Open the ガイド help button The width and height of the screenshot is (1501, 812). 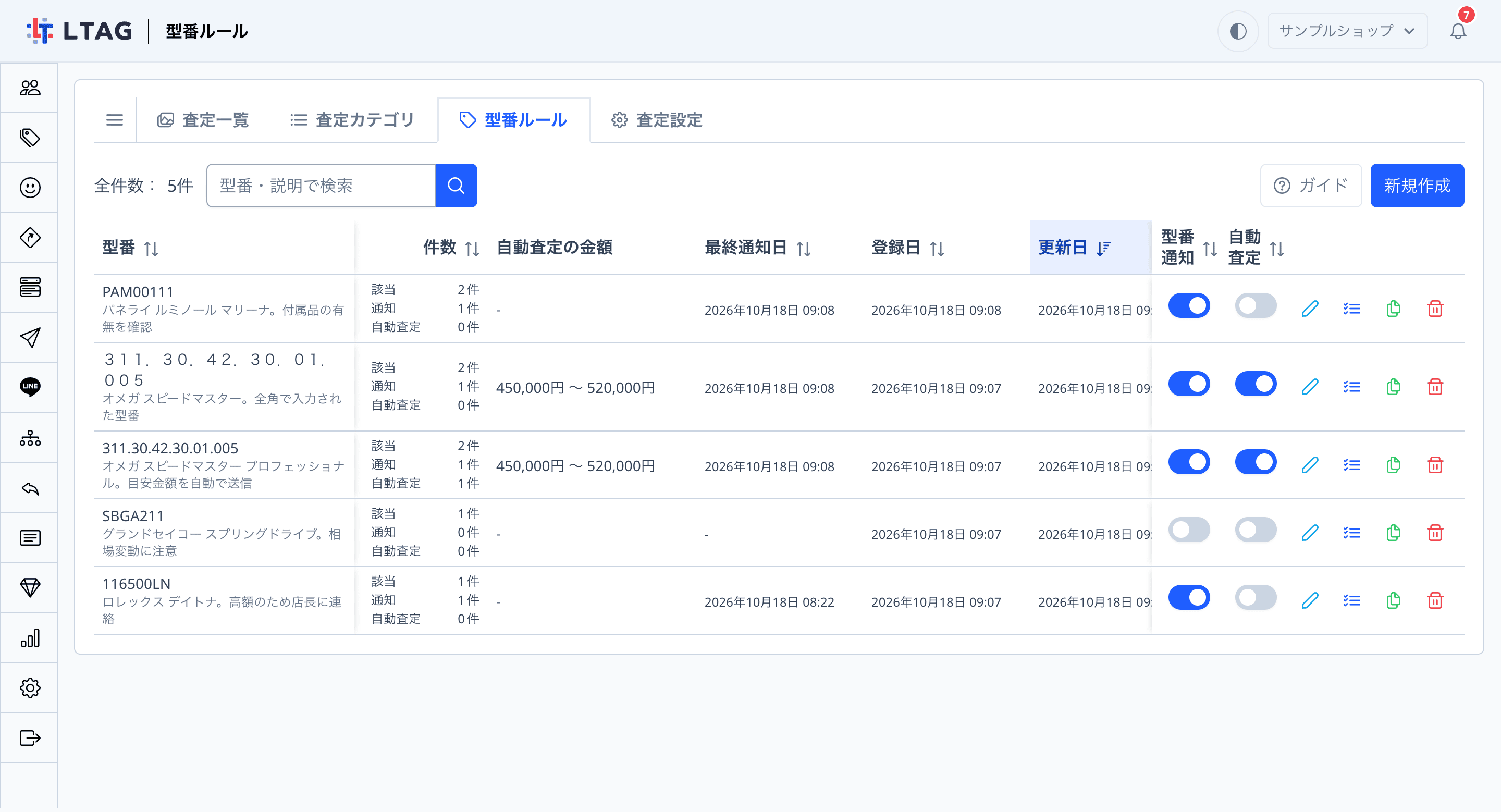(1310, 186)
